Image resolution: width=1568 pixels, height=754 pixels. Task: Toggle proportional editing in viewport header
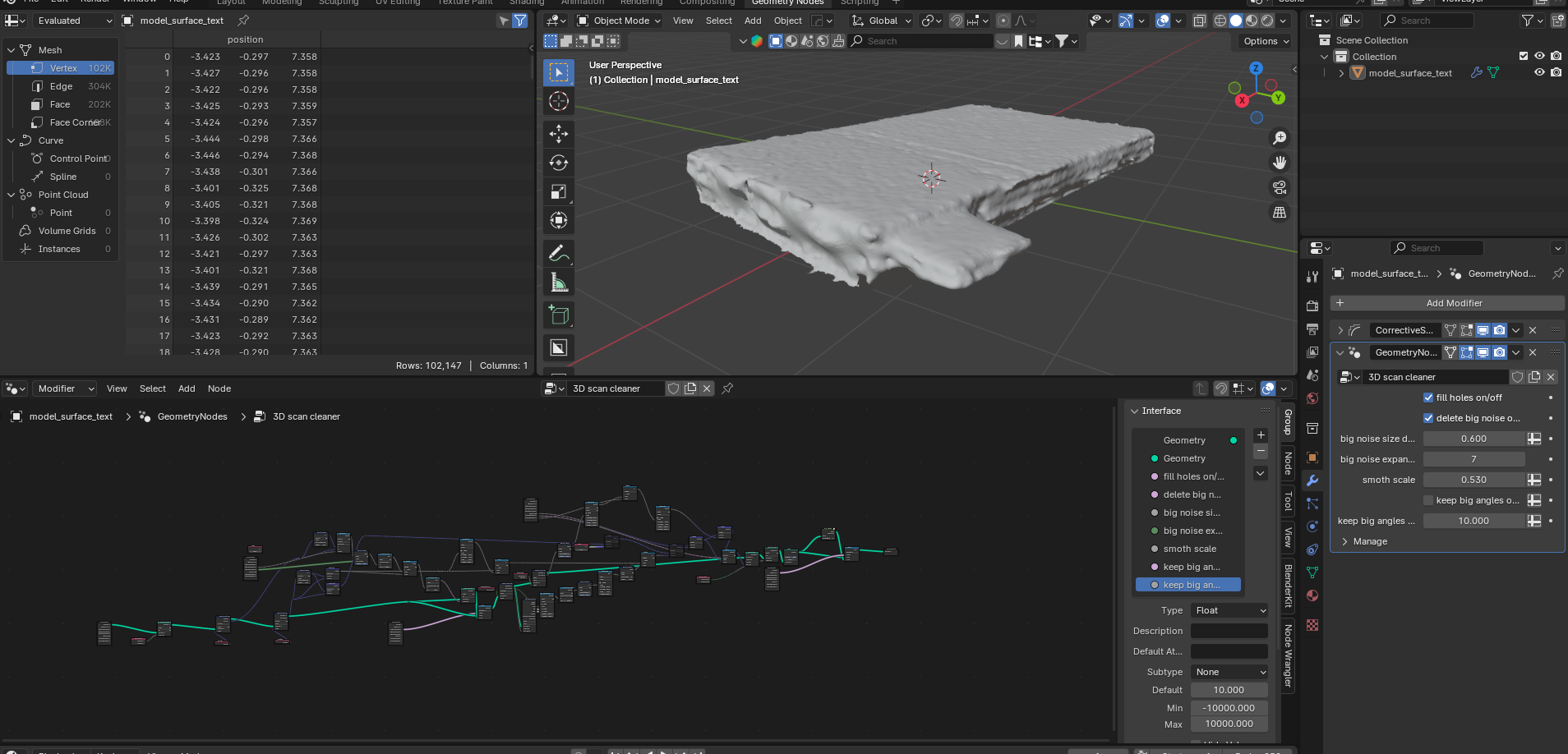1003,21
